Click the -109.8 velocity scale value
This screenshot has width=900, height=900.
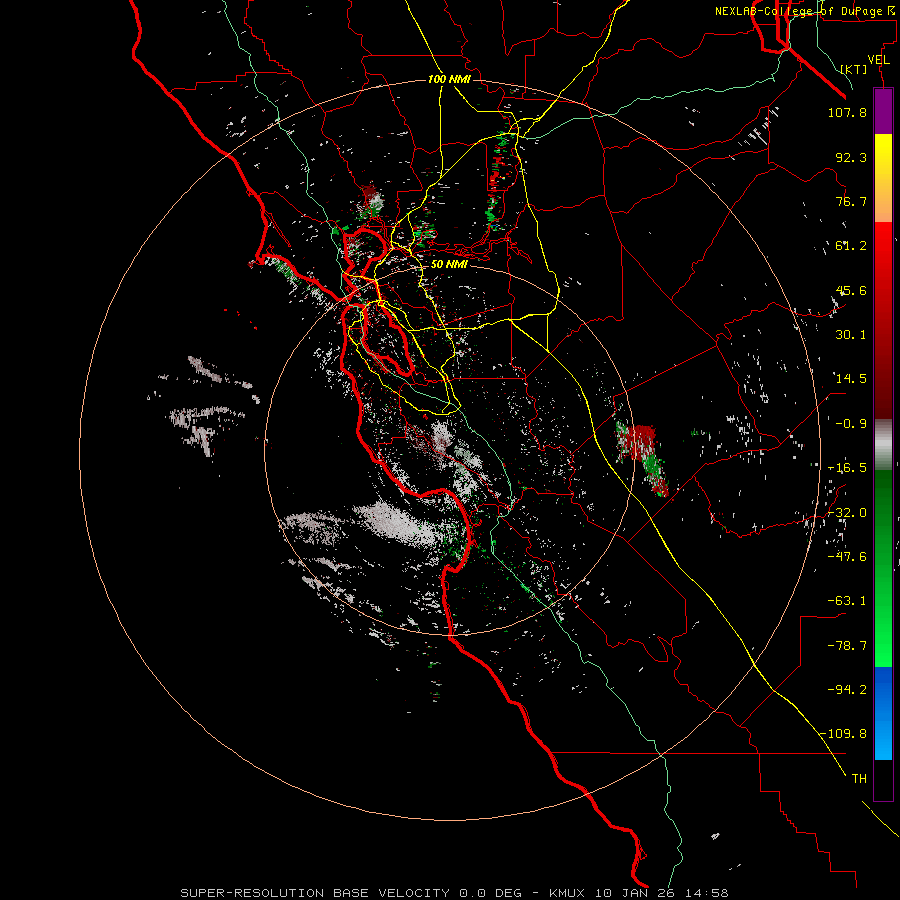(x=843, y=734)
